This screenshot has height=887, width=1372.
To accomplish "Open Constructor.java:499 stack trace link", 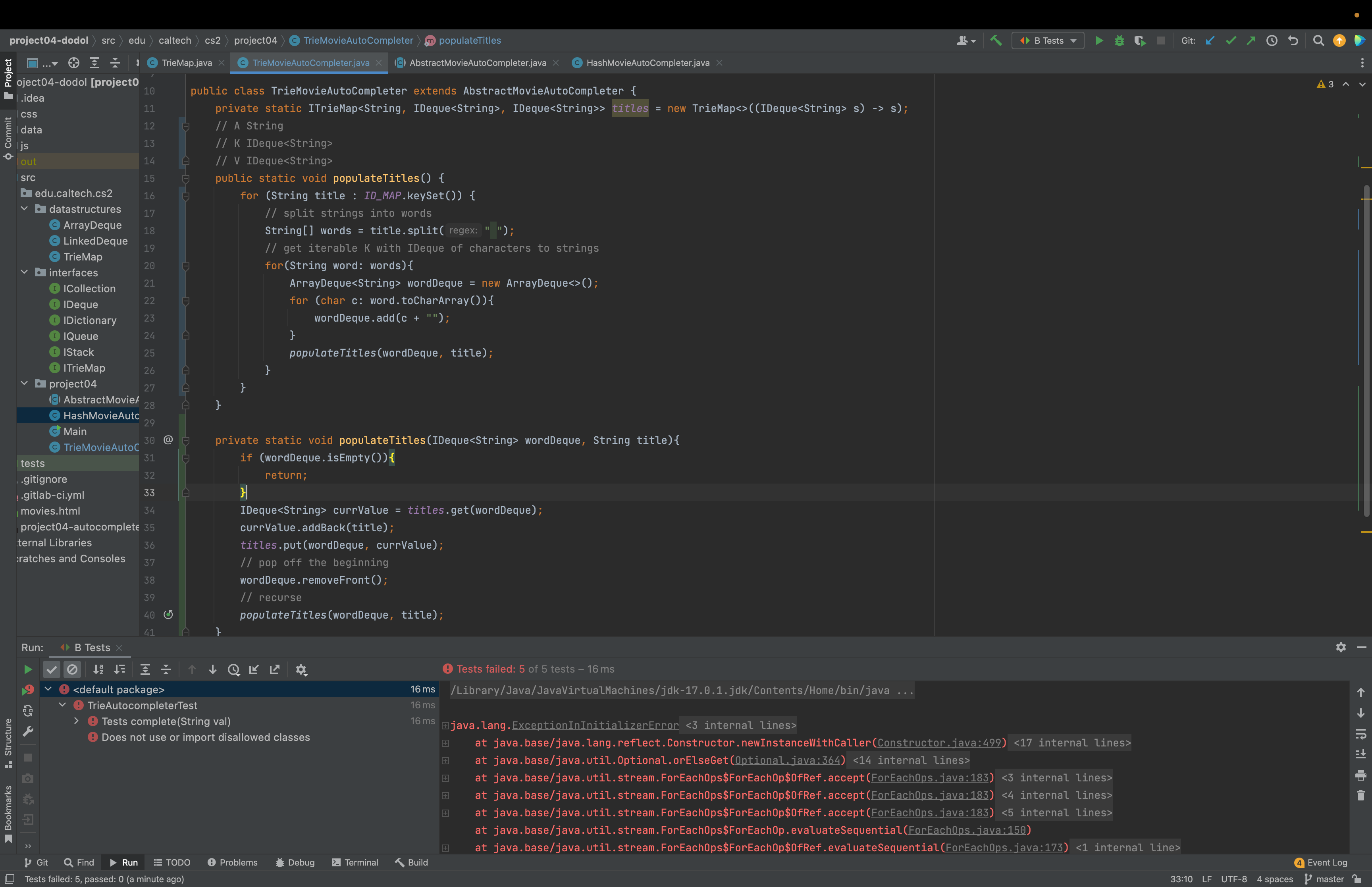I will pyautogui.click(x=939, y=743).
